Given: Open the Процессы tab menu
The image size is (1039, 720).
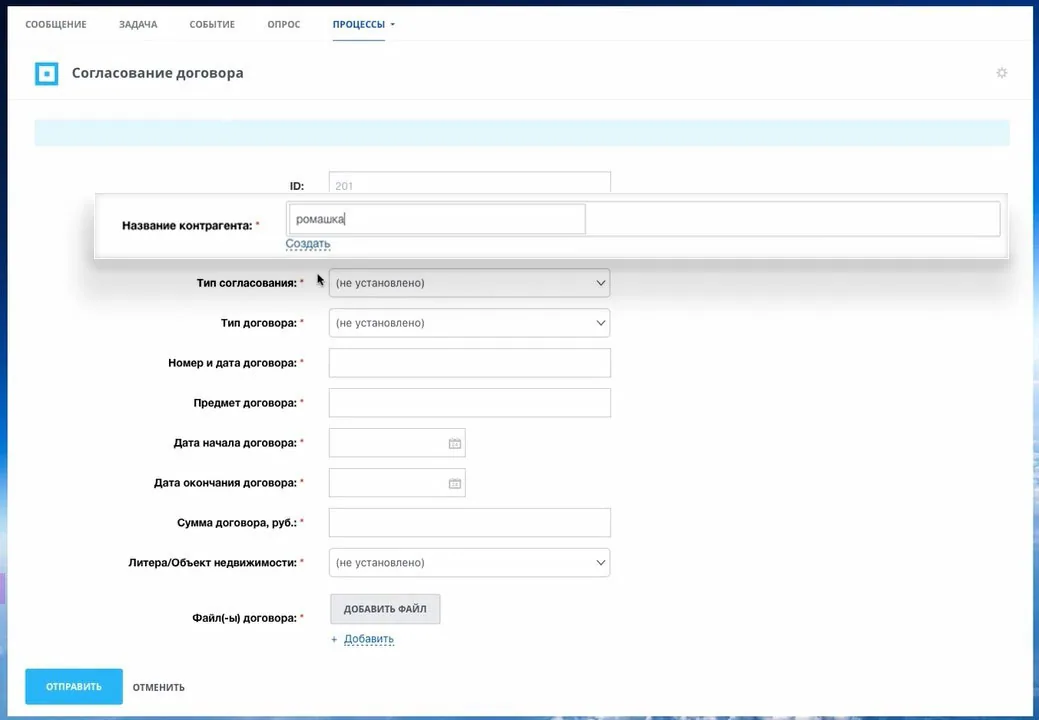Looking at the screenshot, I should 364,25.
